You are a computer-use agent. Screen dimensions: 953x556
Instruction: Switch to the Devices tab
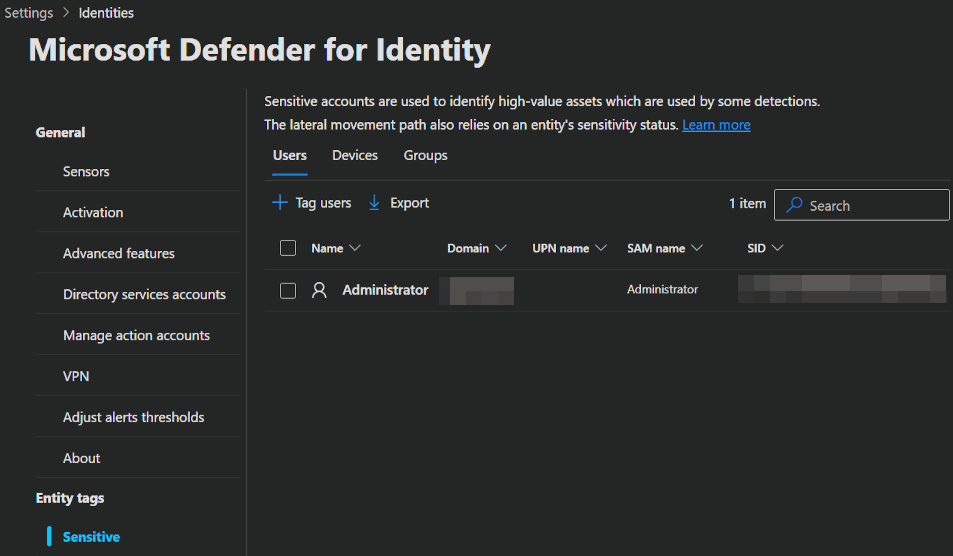click(355, 155)
